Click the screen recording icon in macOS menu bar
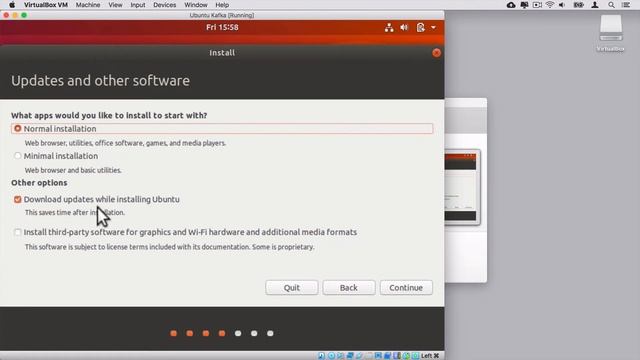640x360 pixels. coord(537,5)
